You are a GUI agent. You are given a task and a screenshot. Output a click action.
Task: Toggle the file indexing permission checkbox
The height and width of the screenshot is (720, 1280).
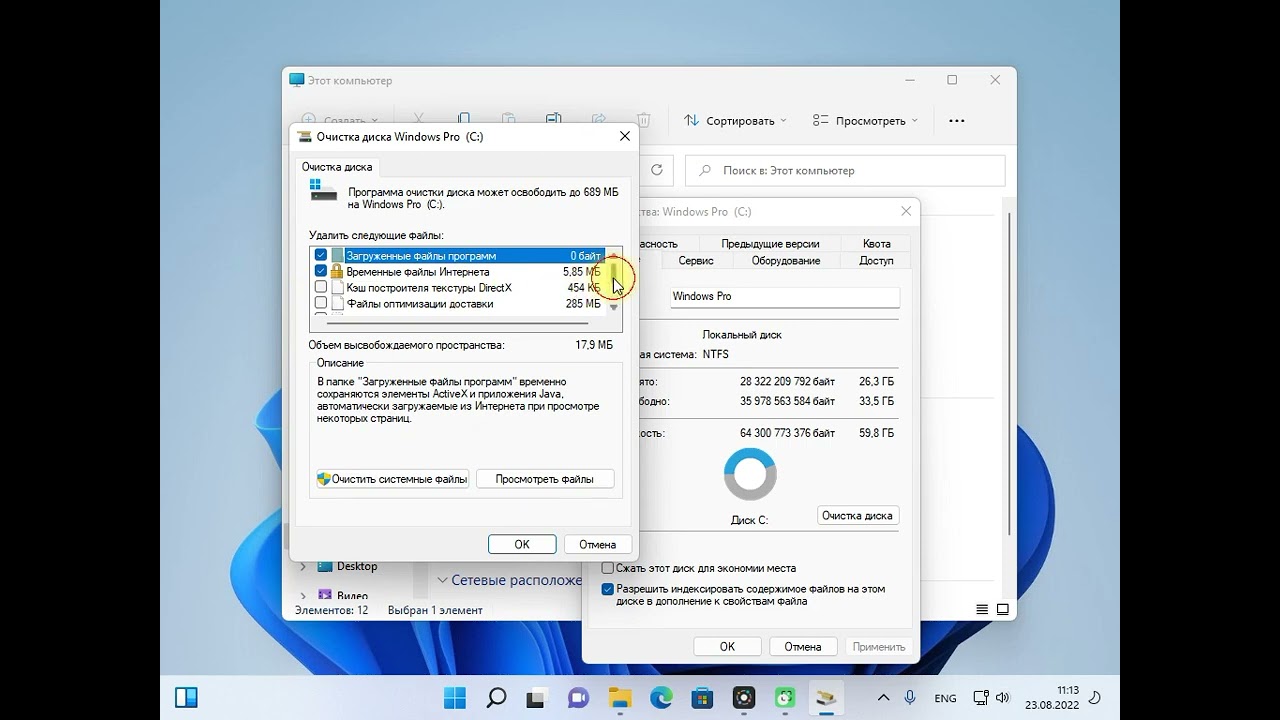tap(607, 590)
